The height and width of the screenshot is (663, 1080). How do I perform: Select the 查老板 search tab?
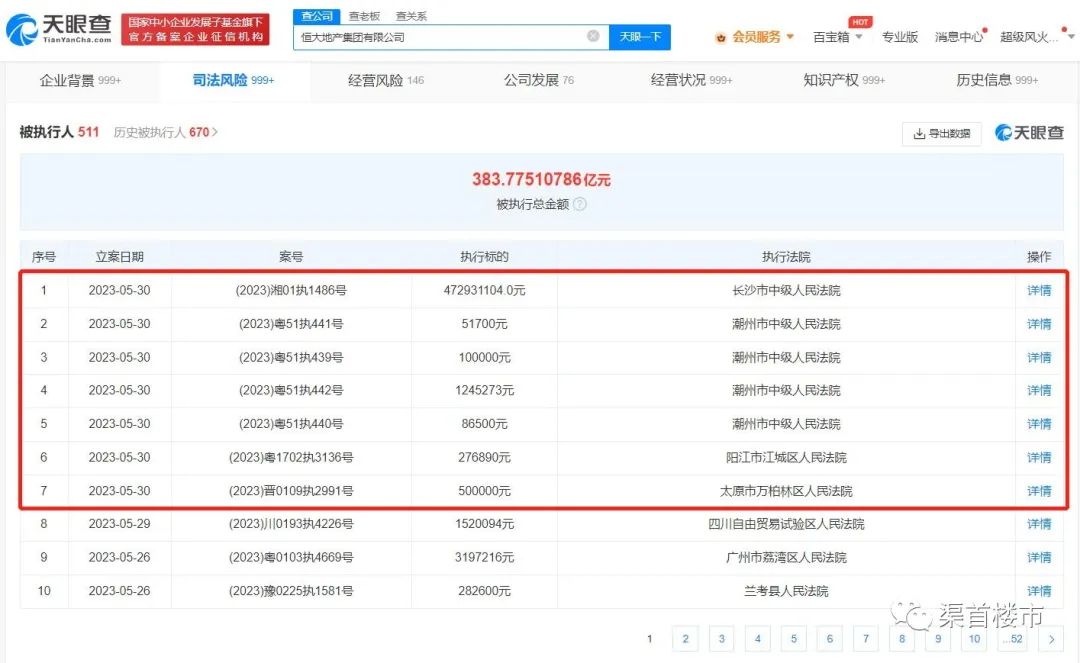coord(364,16)
